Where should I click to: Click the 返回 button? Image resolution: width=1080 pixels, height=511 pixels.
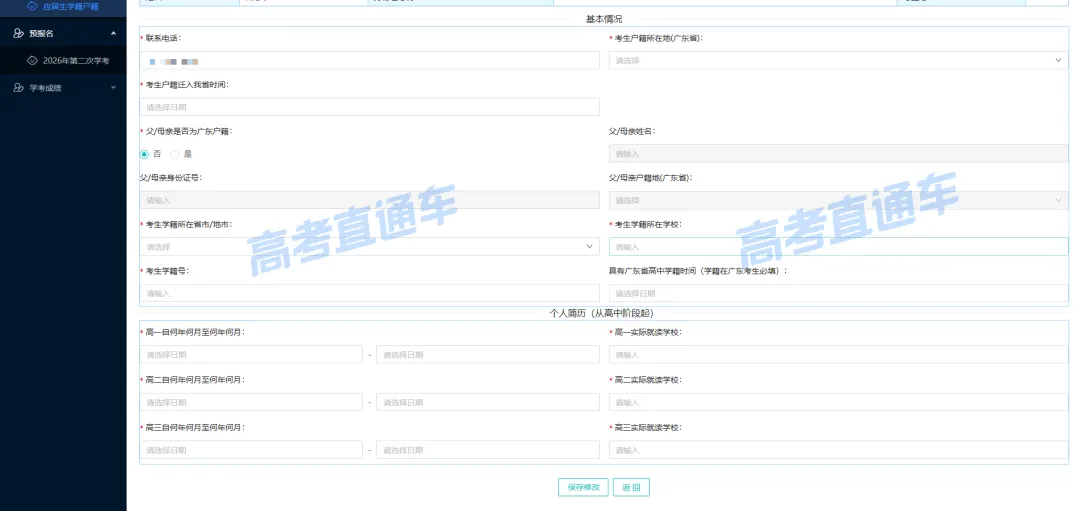631,487
